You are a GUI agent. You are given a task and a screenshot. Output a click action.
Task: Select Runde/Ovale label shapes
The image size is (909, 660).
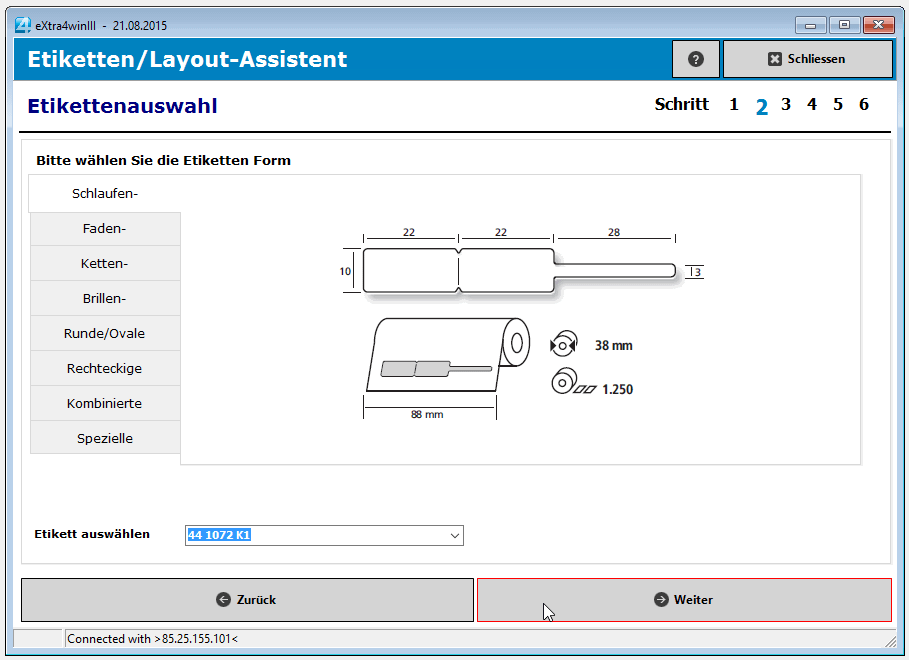[x=105, y=334]
